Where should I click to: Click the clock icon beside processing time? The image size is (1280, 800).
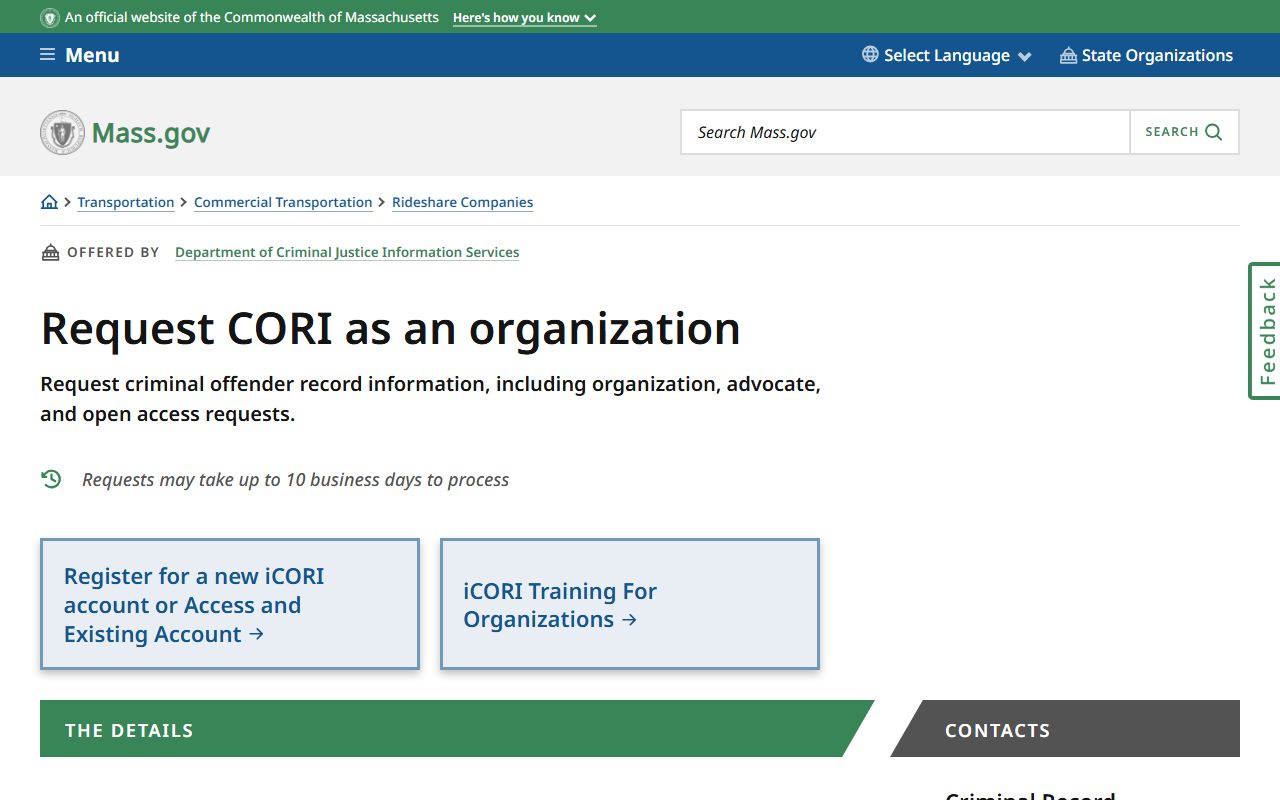(51, 479)
